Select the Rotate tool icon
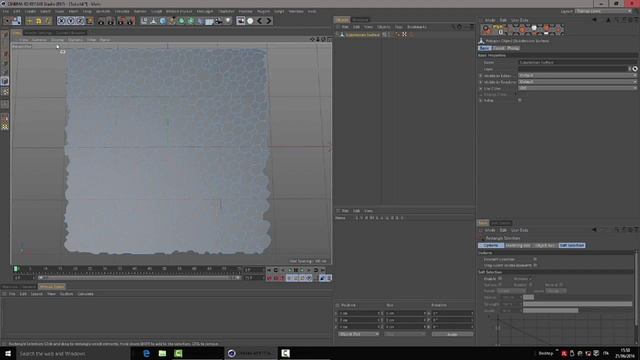640x360 pixels. tap(48, 21)
